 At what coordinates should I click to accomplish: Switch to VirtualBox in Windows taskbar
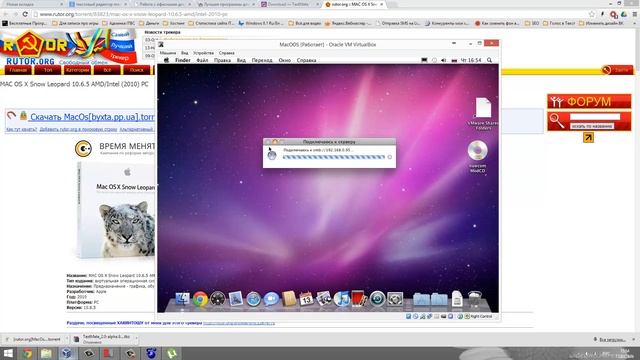pos(67,353)
